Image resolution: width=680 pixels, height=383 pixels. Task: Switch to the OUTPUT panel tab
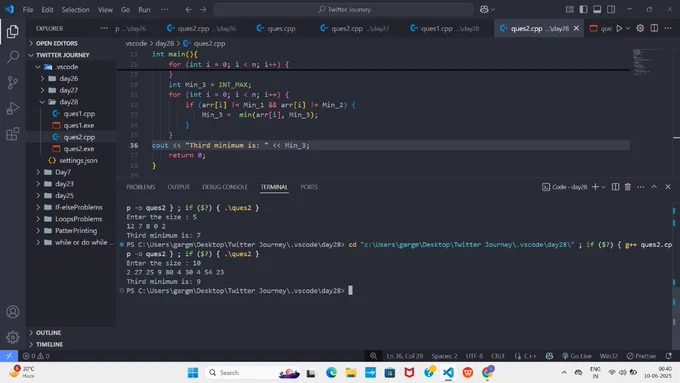[x=179, y=187]
